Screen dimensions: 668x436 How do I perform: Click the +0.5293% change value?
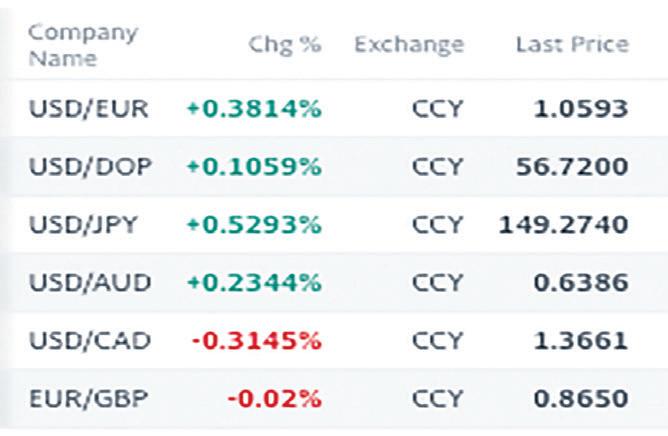(x=254, y=224)
